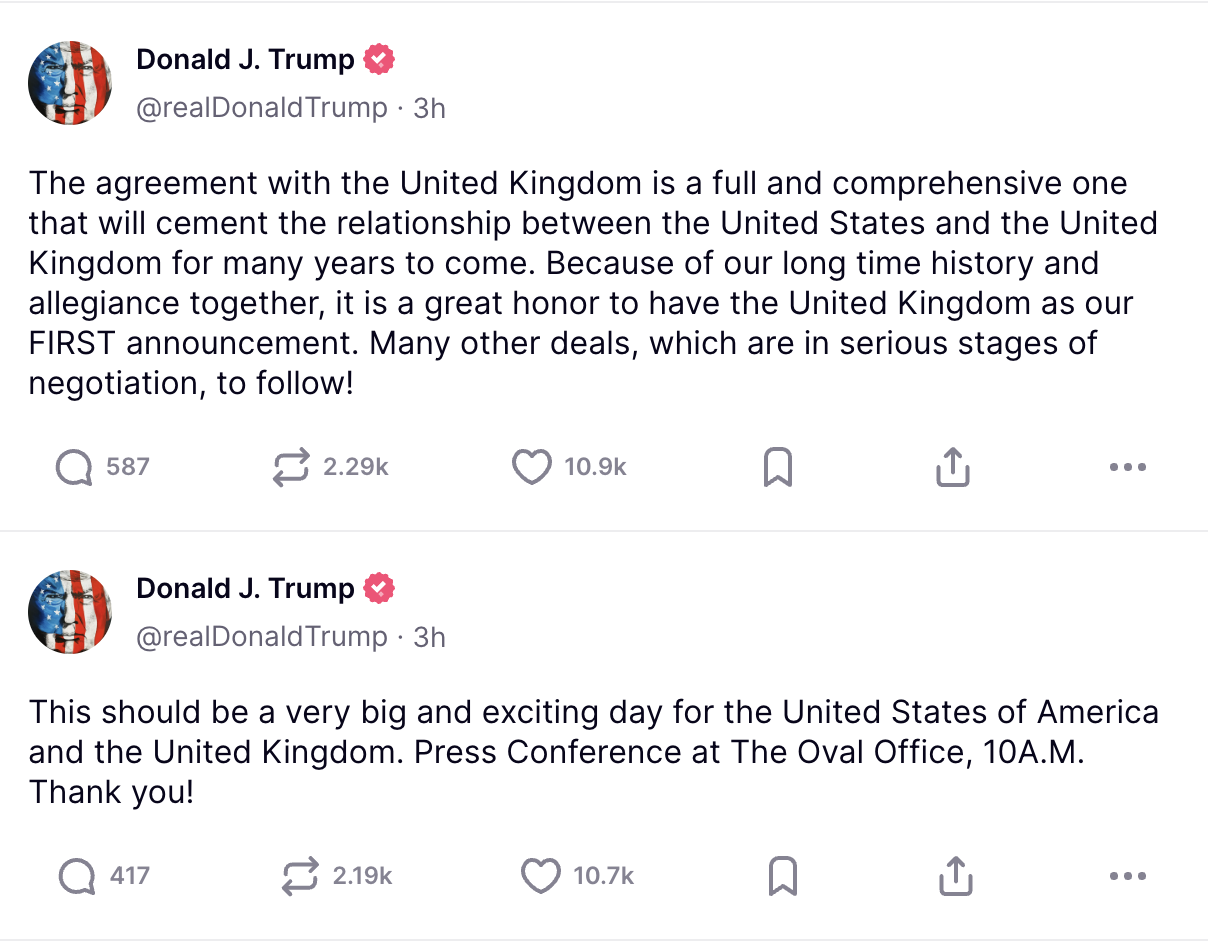Open the 3h timestamp on second post
The height and width of the screenshot is (942, 1208).
click(430, 637)
